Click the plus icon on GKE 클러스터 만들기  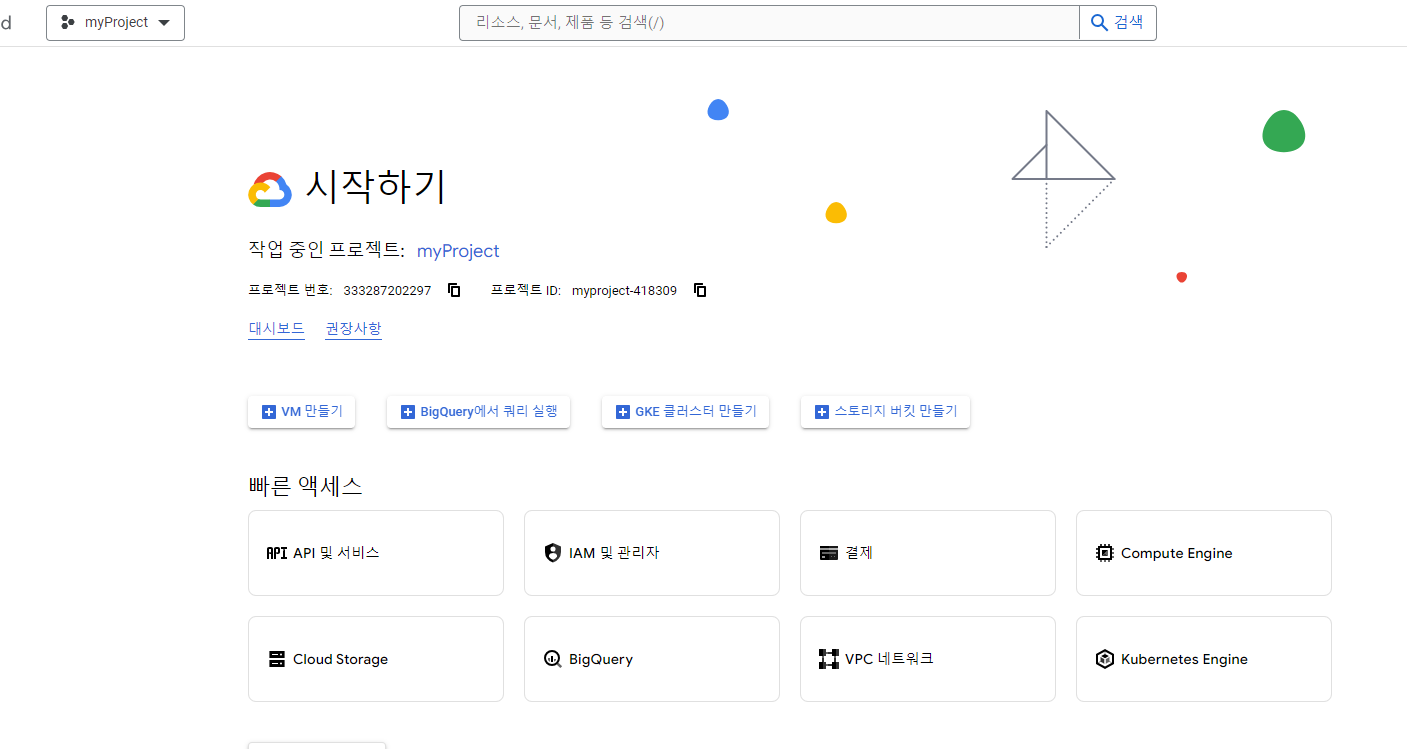[x=622, y=412]
